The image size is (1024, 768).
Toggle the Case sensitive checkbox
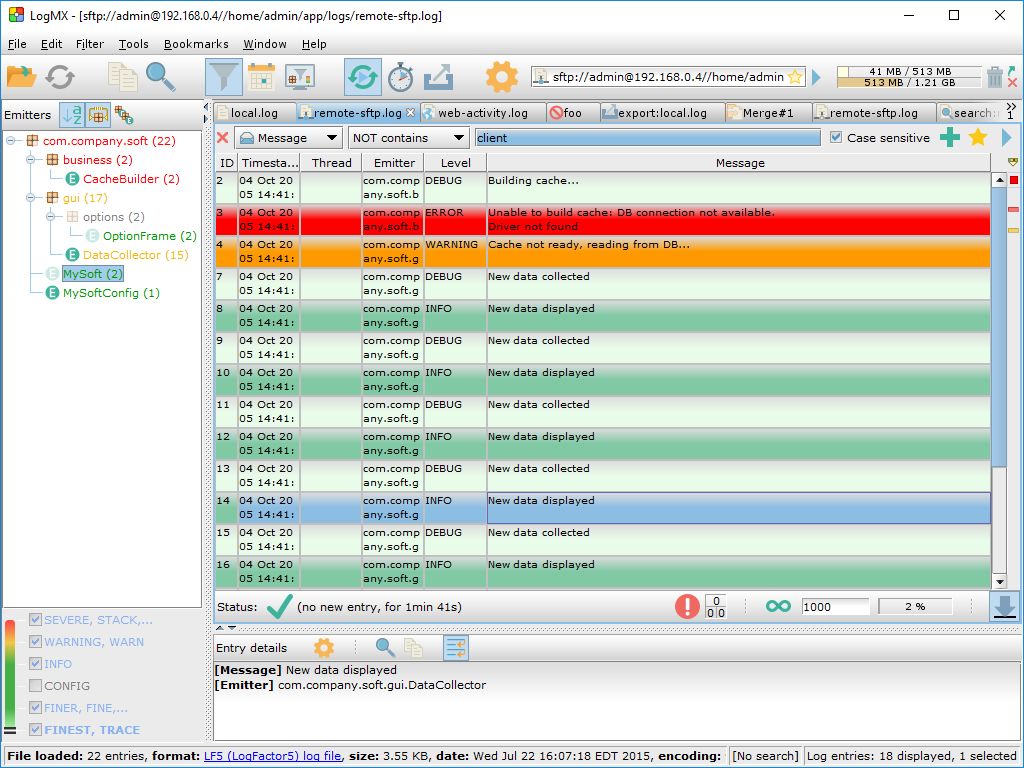[x=836, y=137]
